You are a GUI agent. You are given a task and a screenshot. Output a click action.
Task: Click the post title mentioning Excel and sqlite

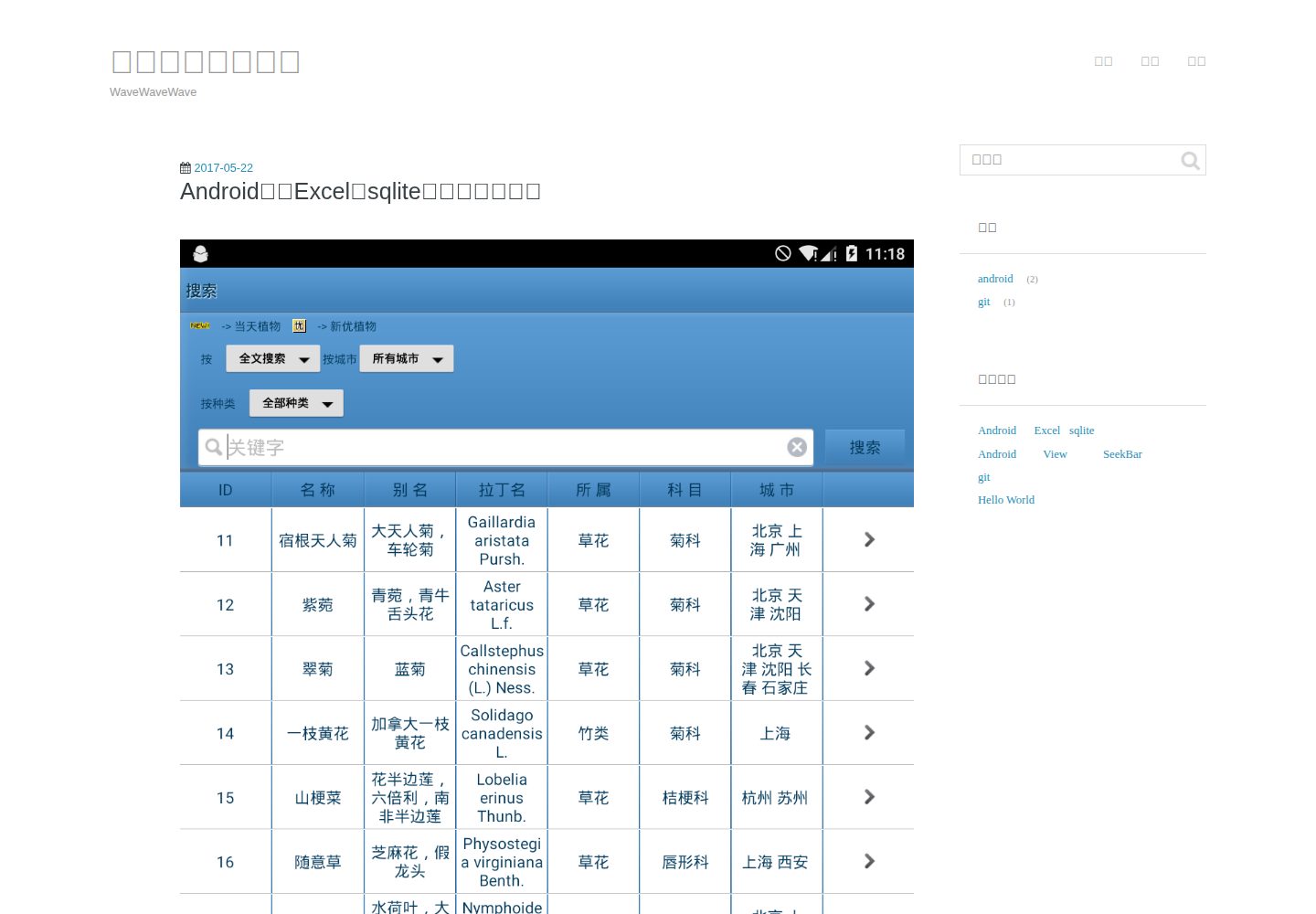pos(360,191)
